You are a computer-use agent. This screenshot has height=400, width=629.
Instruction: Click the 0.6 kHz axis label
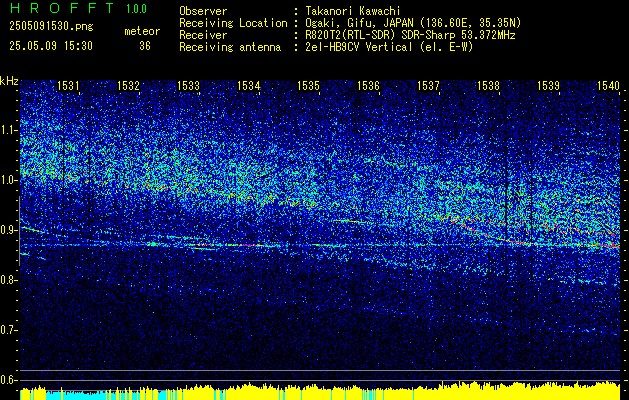[x=8, y=380]
